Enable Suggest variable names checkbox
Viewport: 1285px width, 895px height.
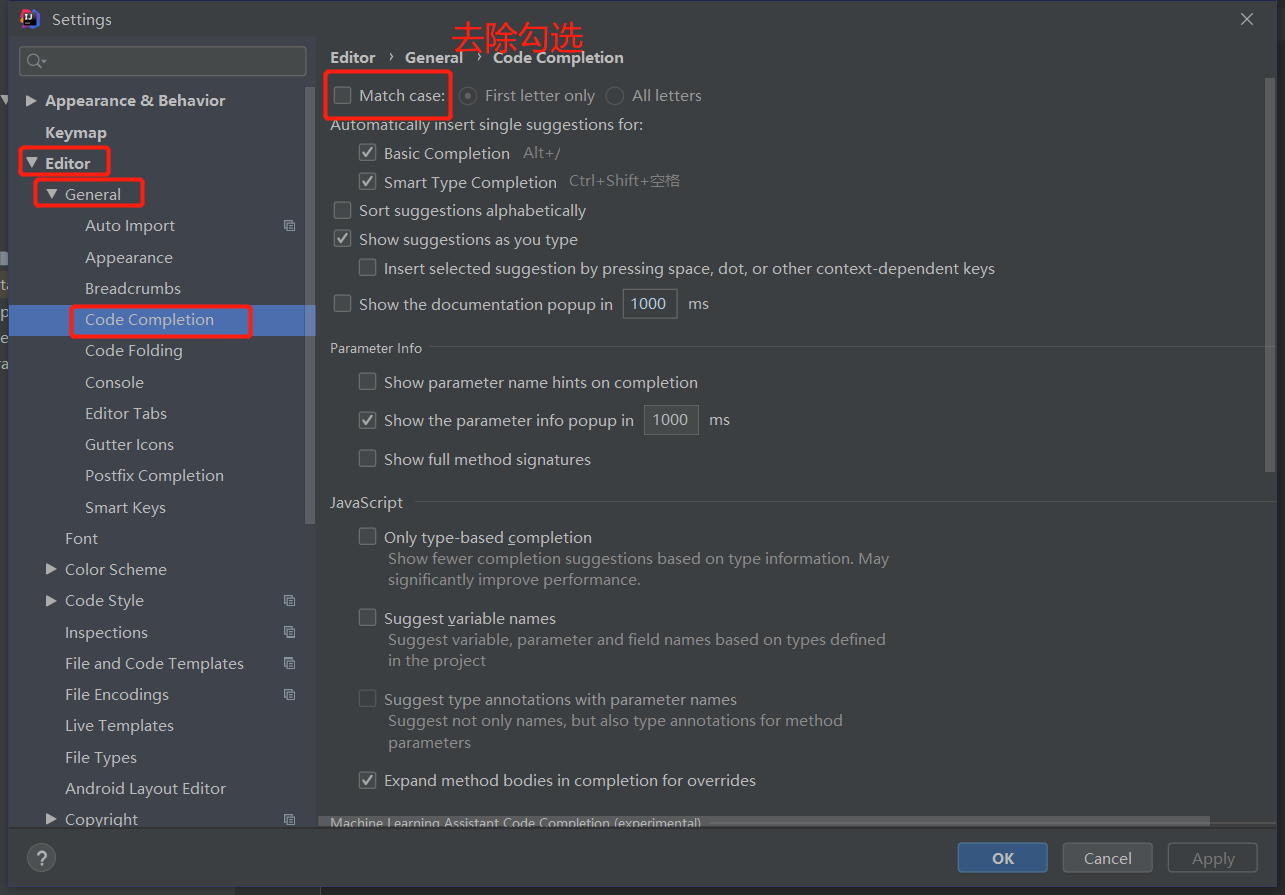[x=368, y=618]
